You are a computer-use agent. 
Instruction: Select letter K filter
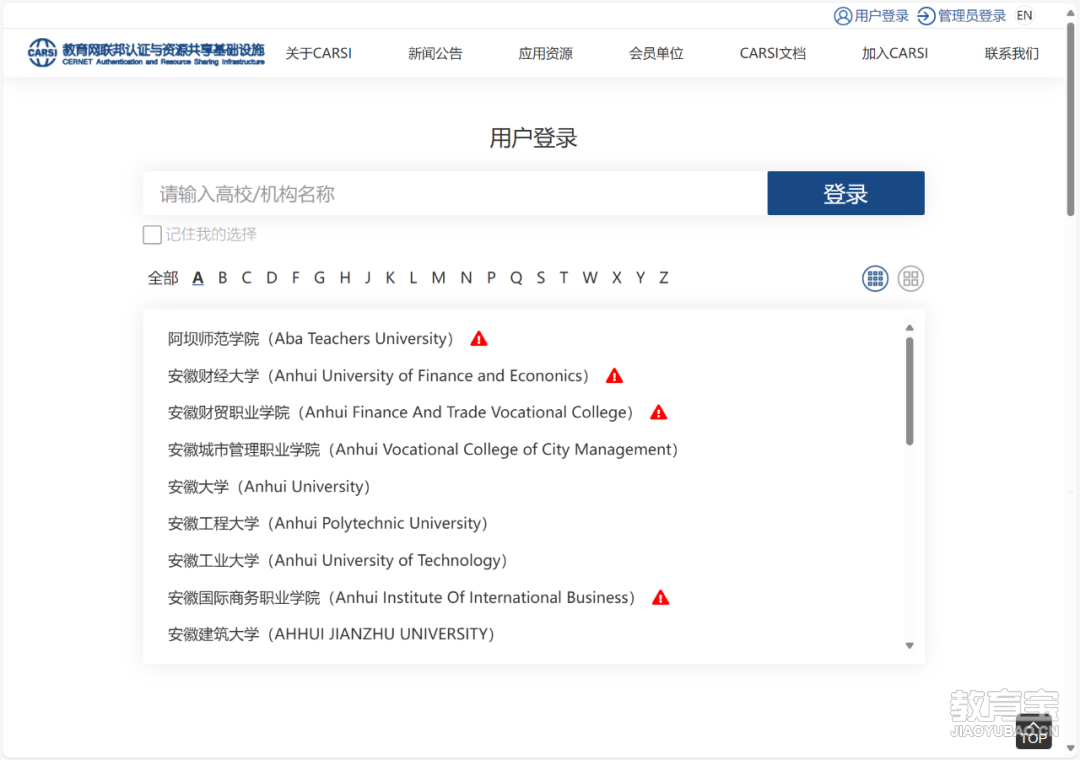[390, 278]
